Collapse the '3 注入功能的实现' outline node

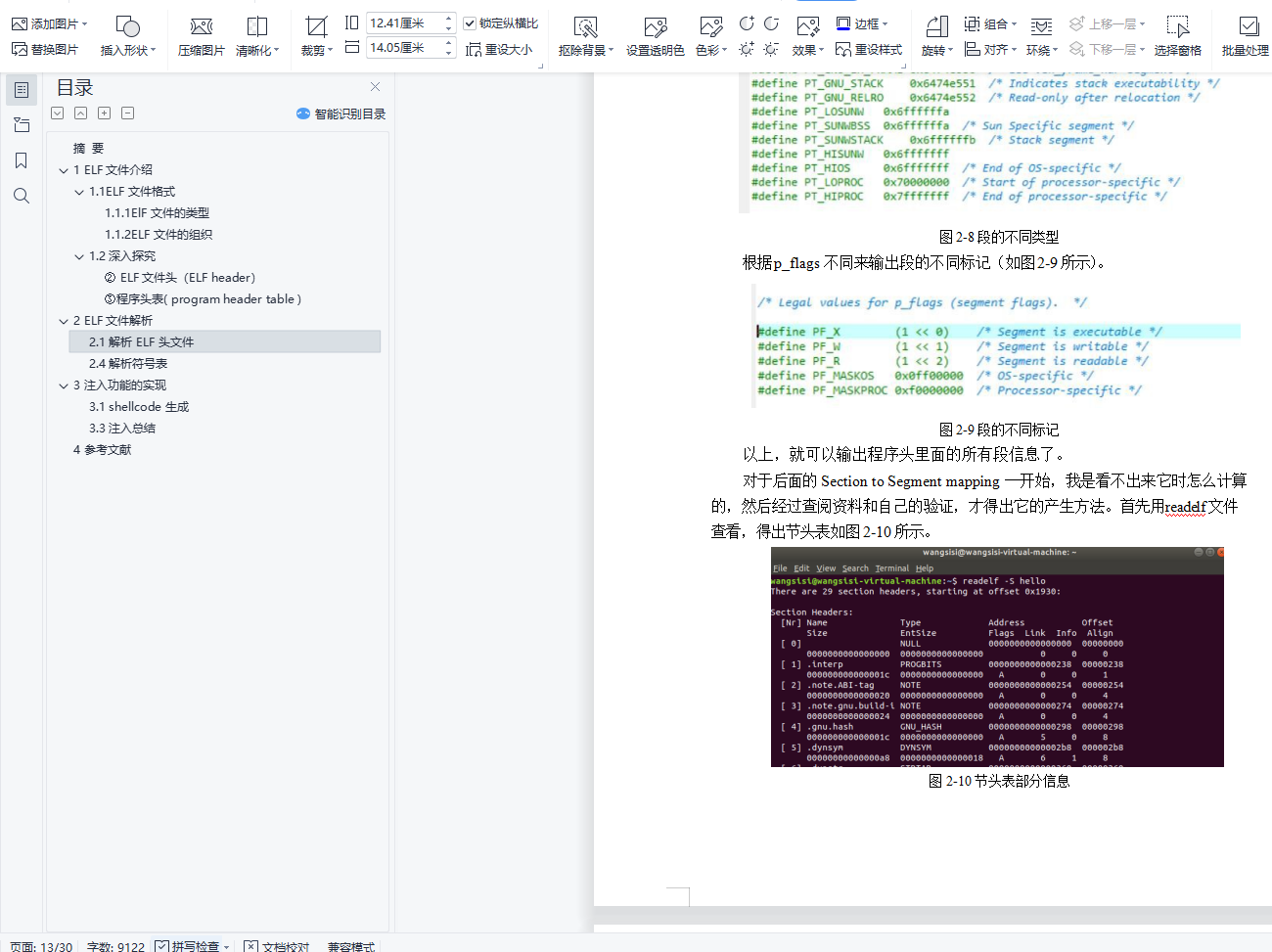(x=64, y=385)
